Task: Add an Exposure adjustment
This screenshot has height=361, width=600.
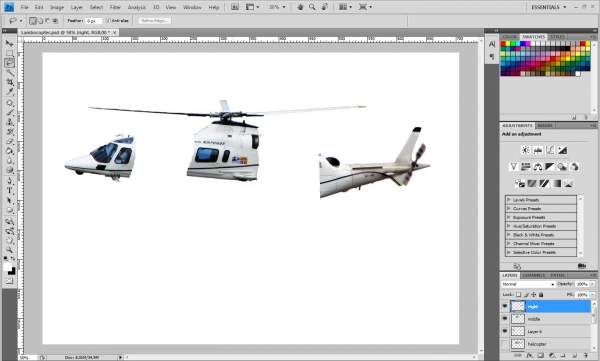Action: [562, 150]
